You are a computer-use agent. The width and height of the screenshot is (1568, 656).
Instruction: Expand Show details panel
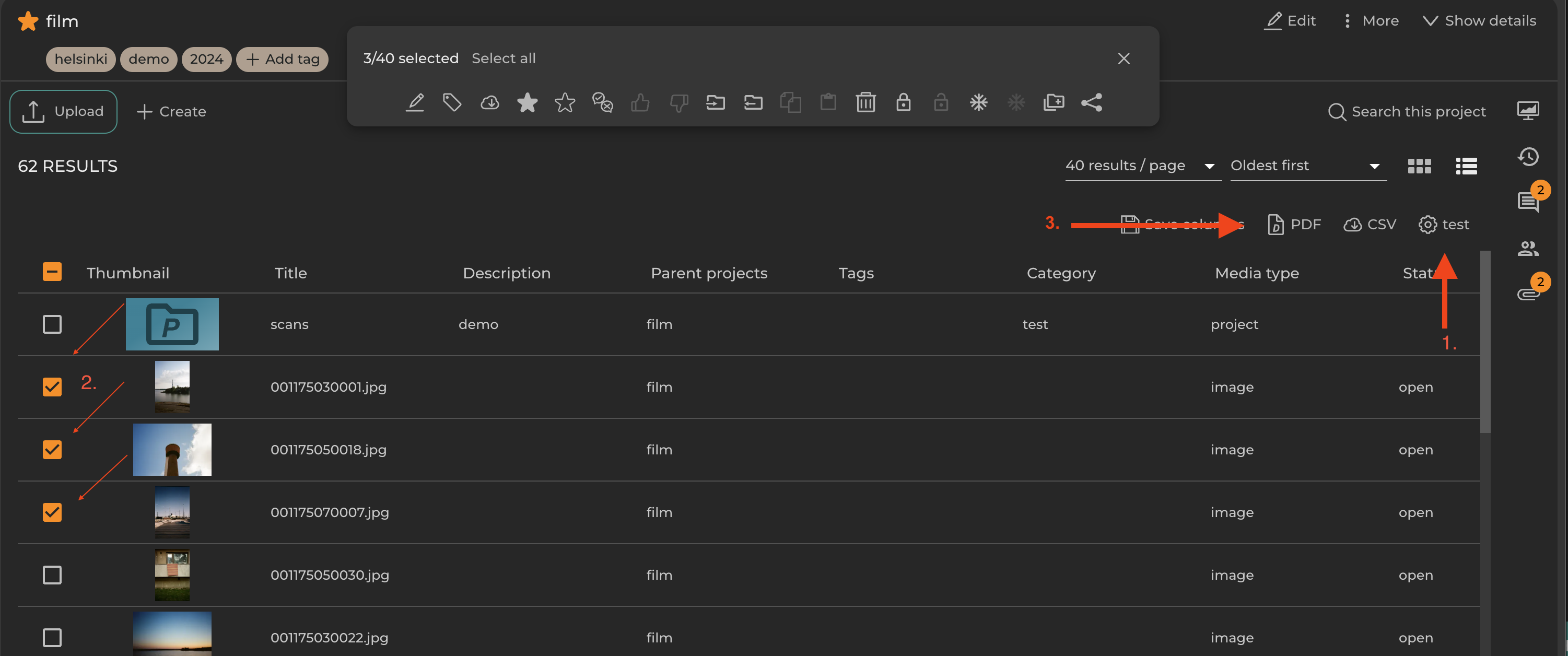pyautogui.click(x=1479, y=21)
